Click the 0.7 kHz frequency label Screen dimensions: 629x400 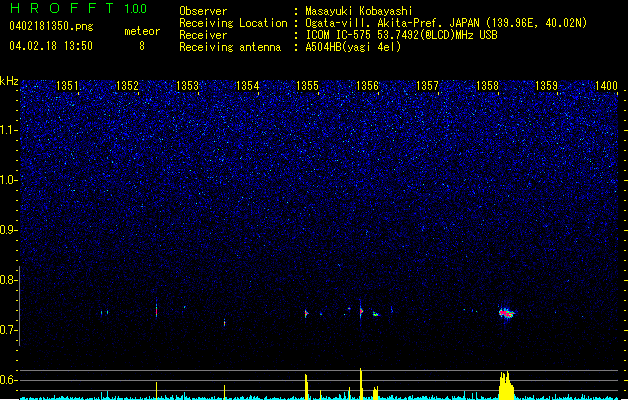point(9,330)
